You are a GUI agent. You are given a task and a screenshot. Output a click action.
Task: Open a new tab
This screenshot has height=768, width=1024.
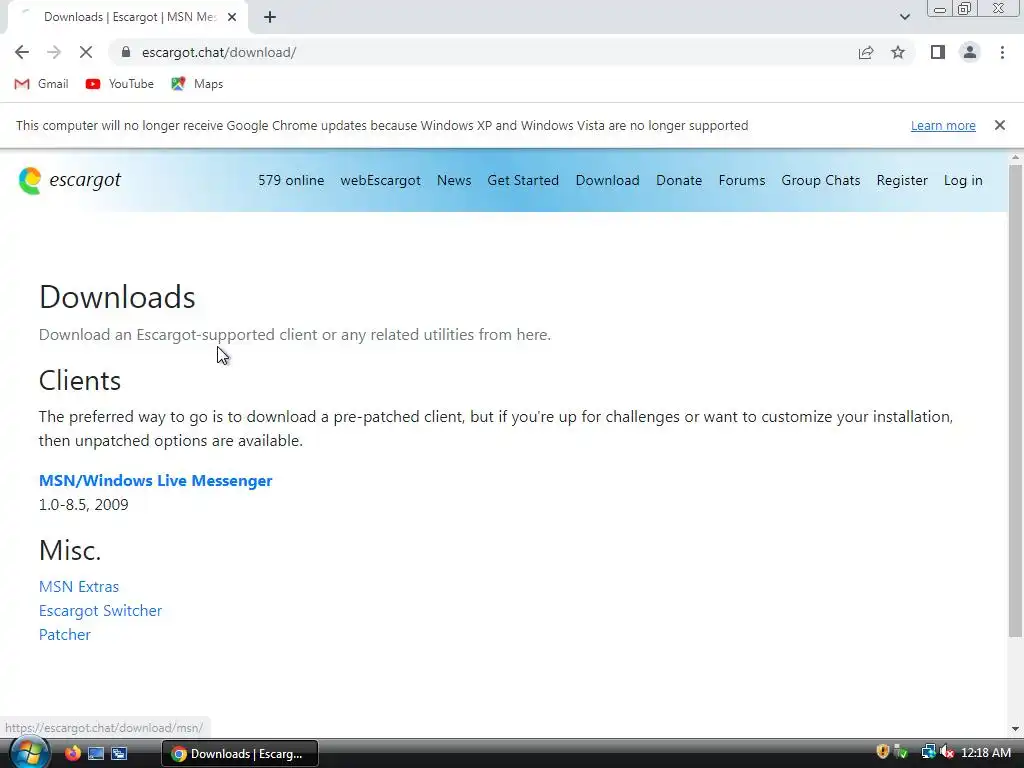(270, 17)
